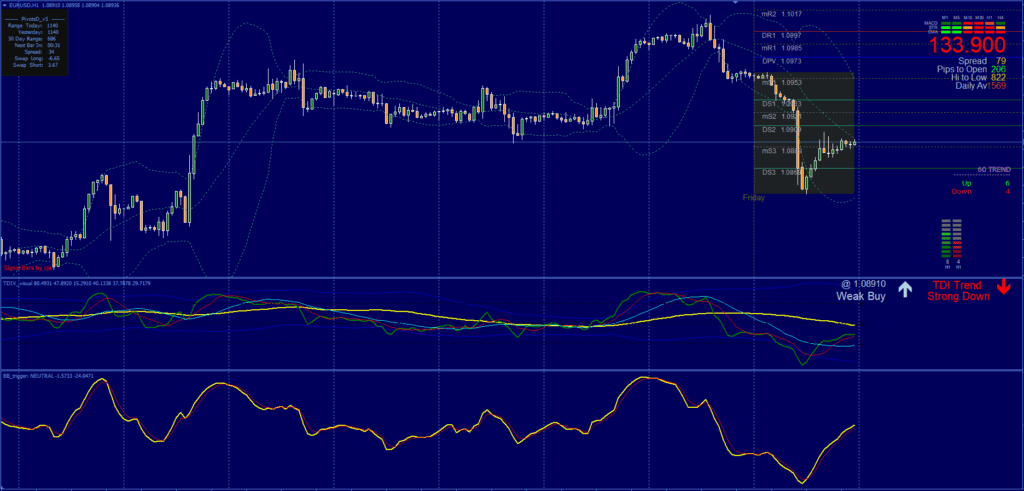Click the Pips to Open 206 readout
The width and height of the screenshot is (1024, 491).
click(x=971, y=69)
